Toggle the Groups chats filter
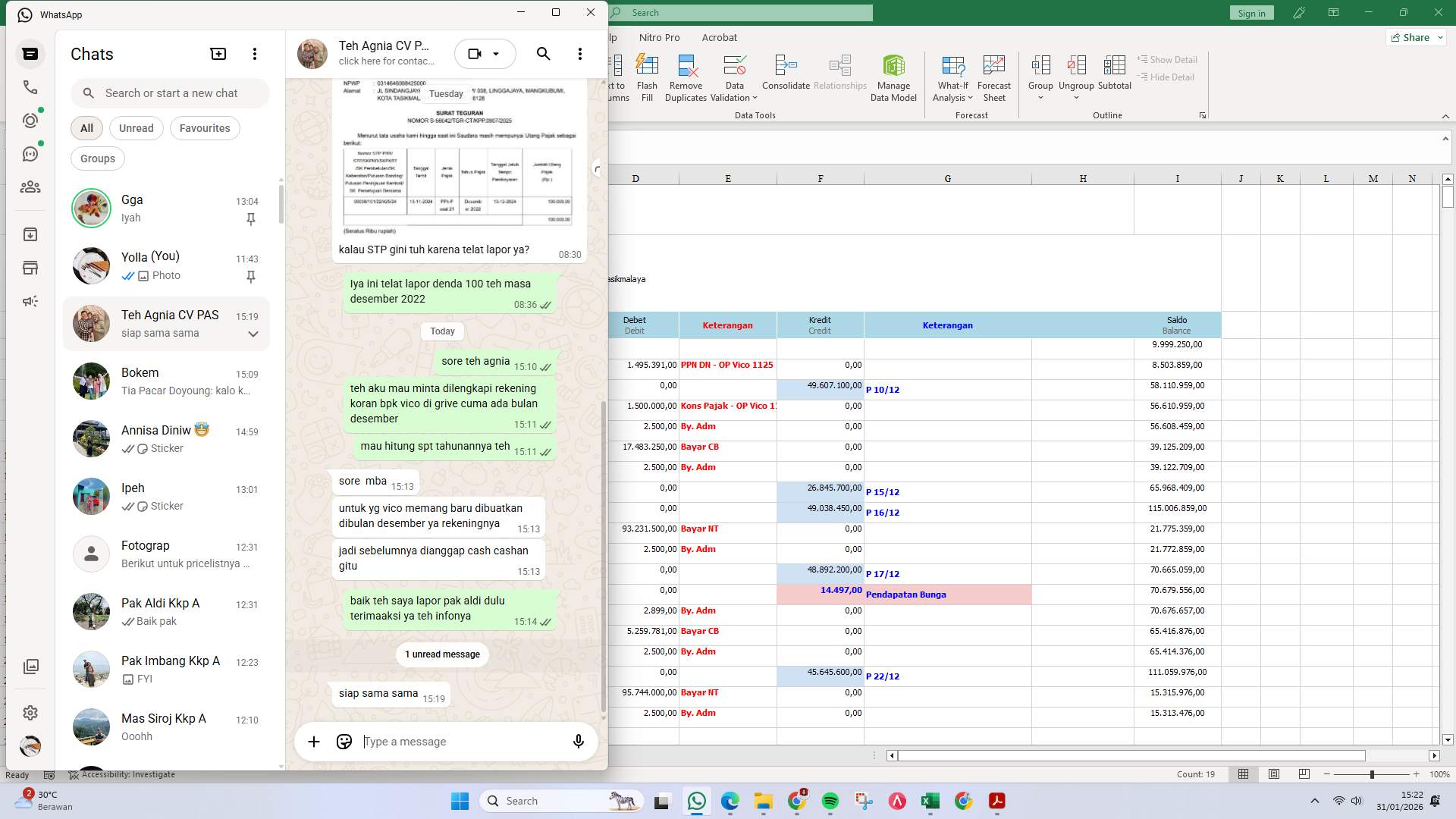This screenshot has width=1456, height=819. (x=97, y=158)
